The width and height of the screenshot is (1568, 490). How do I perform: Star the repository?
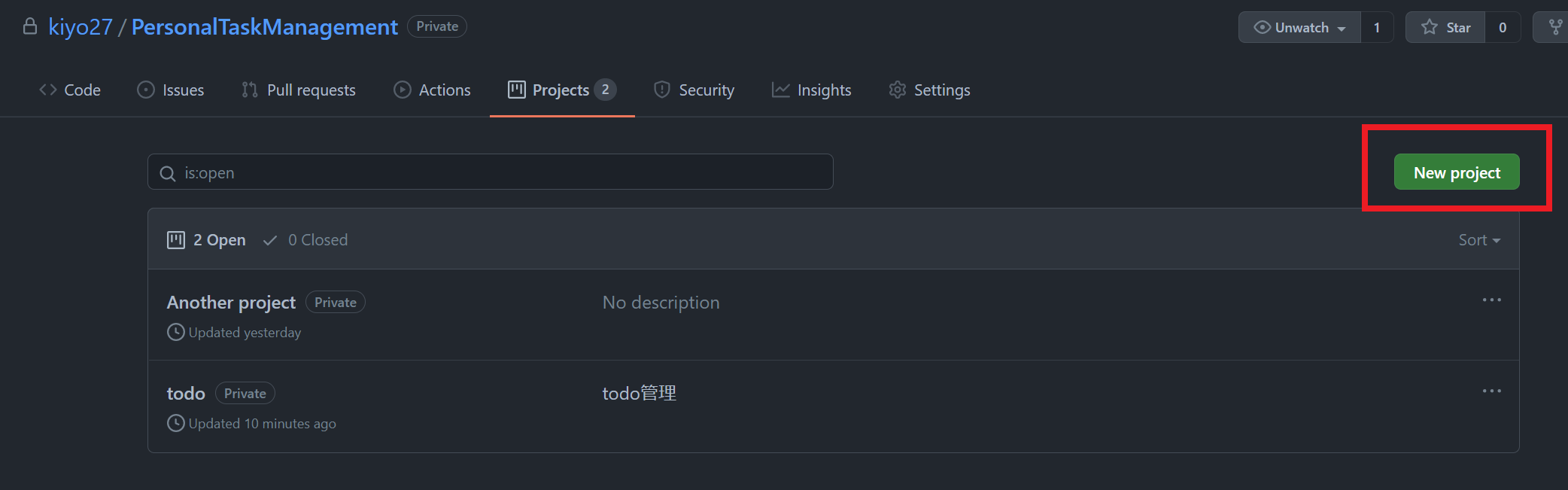[x=1445, y=27]
